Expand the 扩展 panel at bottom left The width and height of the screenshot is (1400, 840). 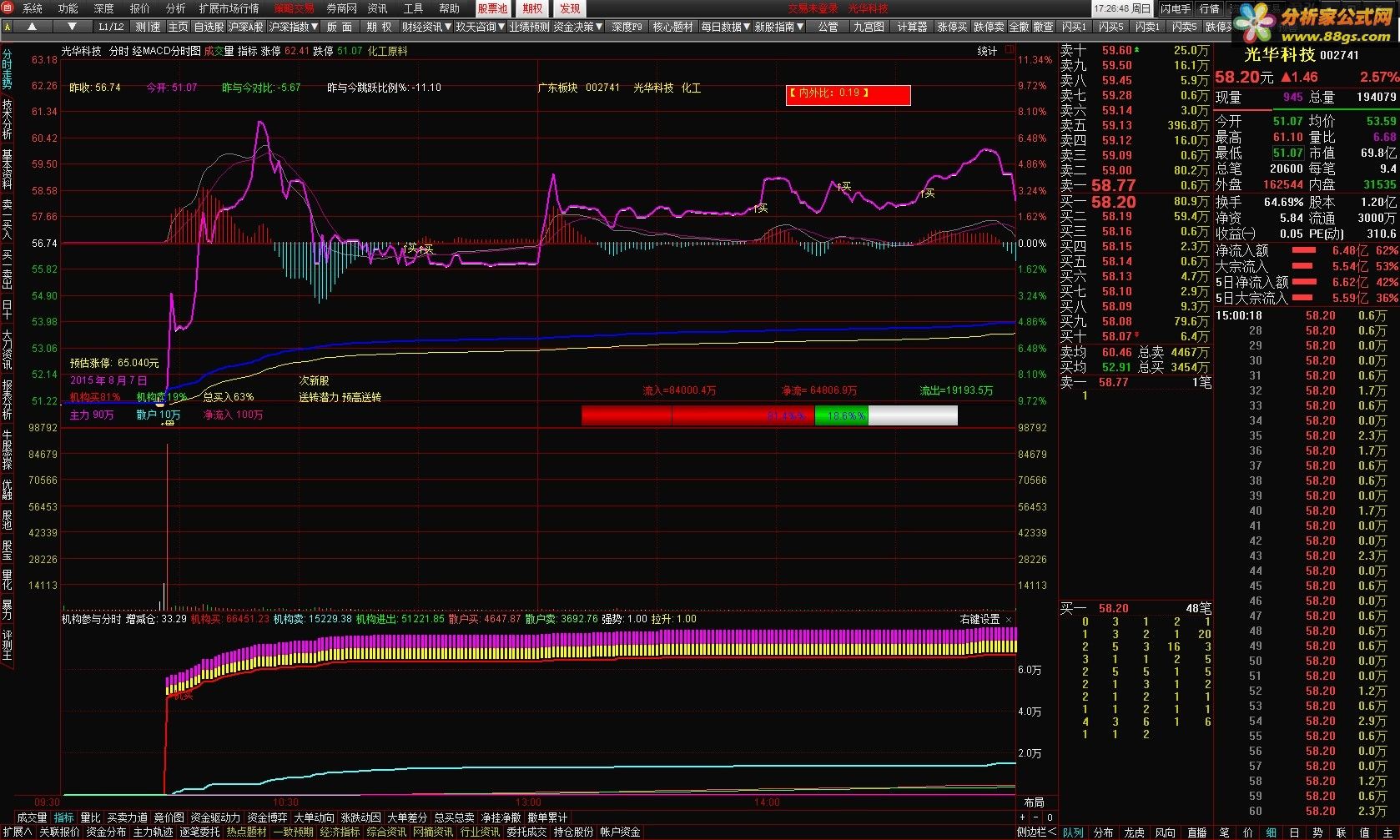click(17, 832)
